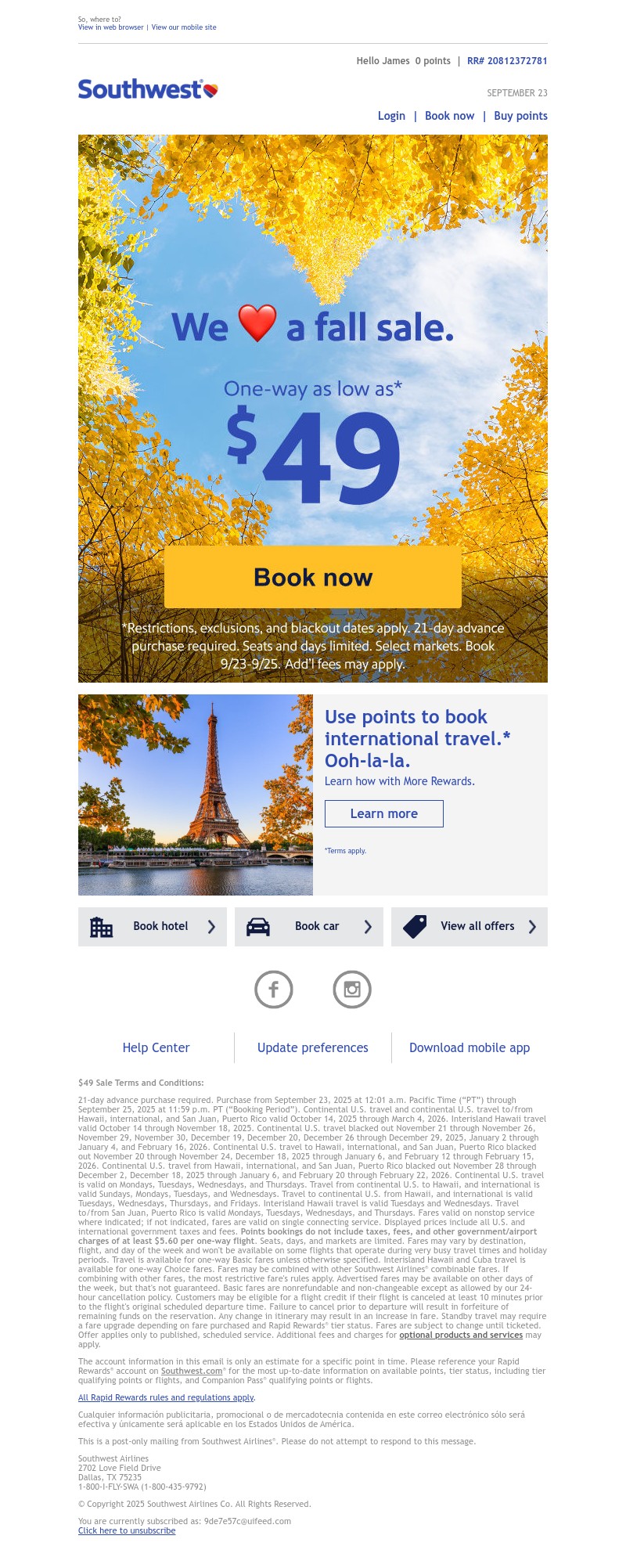This screenshot has height=1568, width=626.
Task: Click the car icon
Action: [258, 927]
